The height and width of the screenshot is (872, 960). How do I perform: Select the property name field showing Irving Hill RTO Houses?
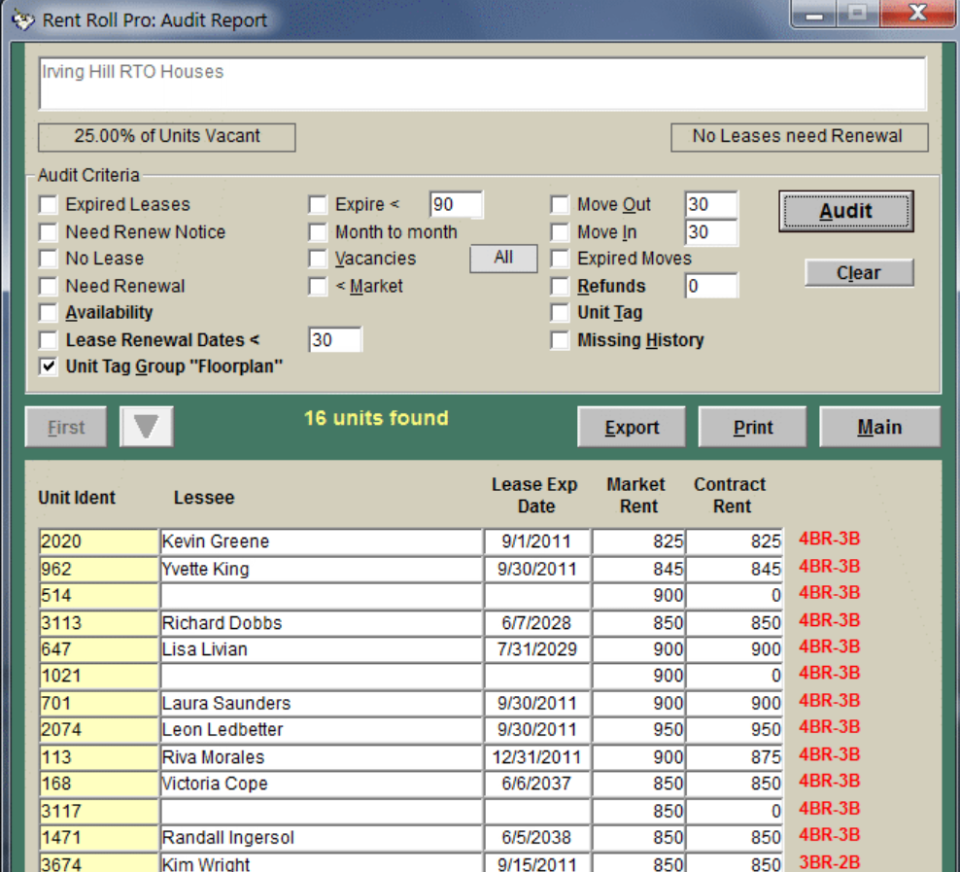click(480, 82)
